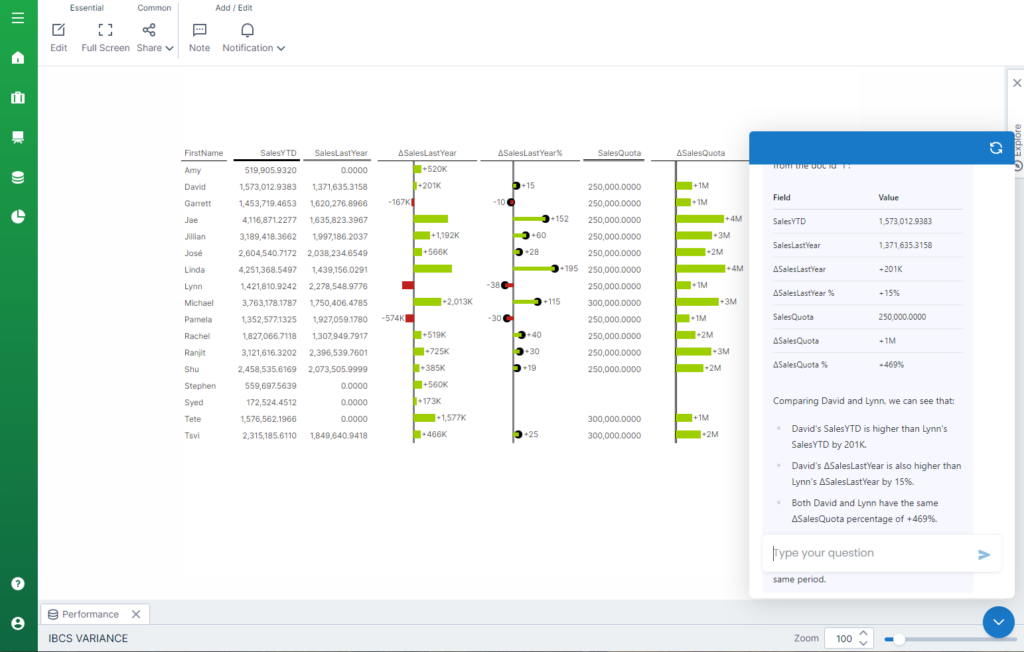This screenshot has width=1024, height=652.
Task: Select the Ranjit row name
Action: coord(195,353)
